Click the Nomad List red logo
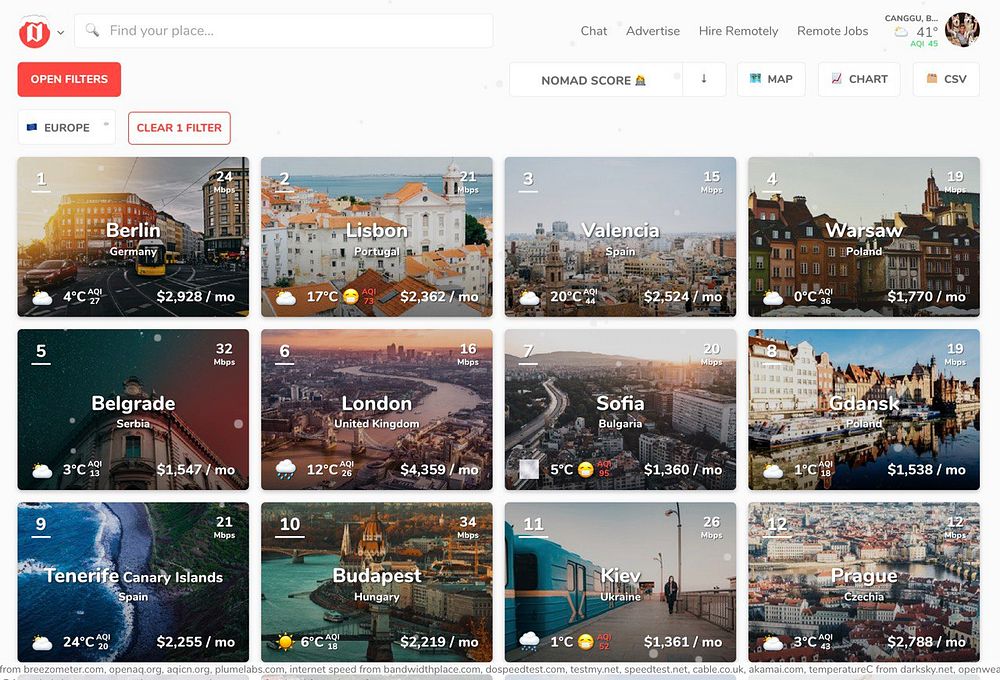Viewport: 1000px width, 680px height. tap(34, 31)
